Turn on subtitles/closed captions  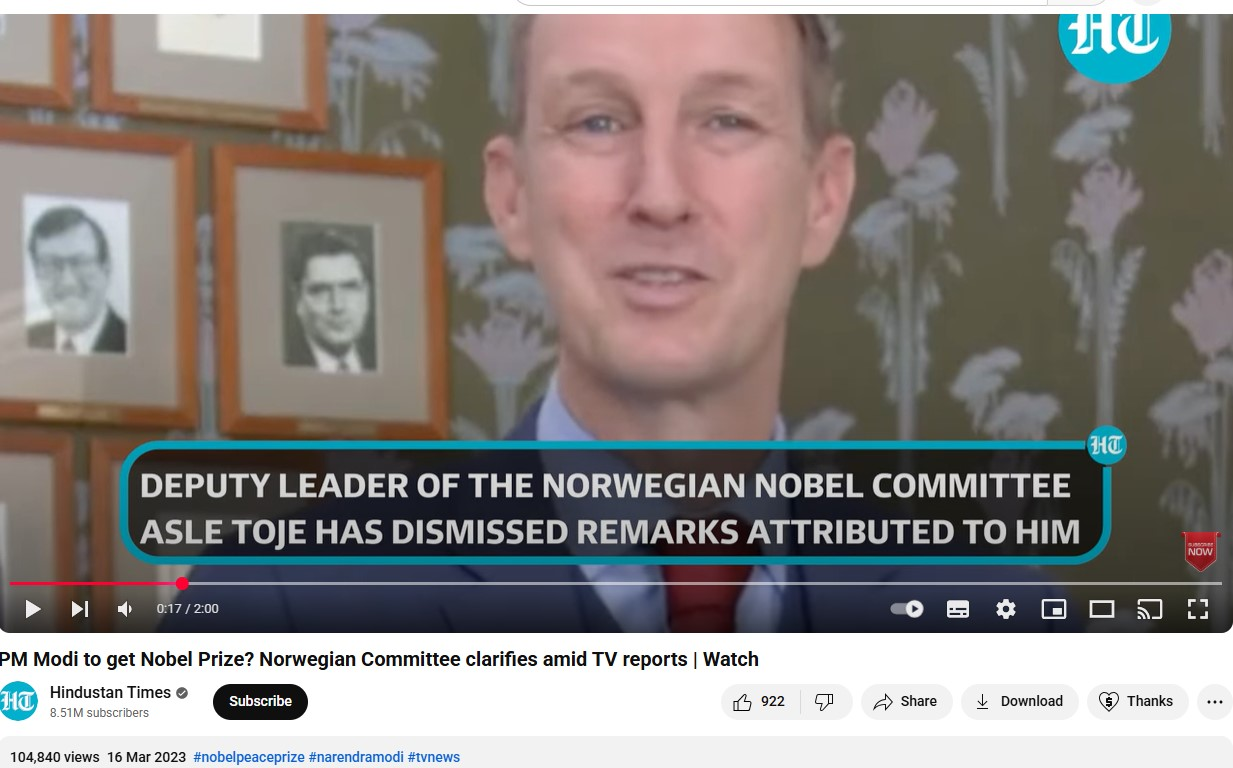[958, 609]
